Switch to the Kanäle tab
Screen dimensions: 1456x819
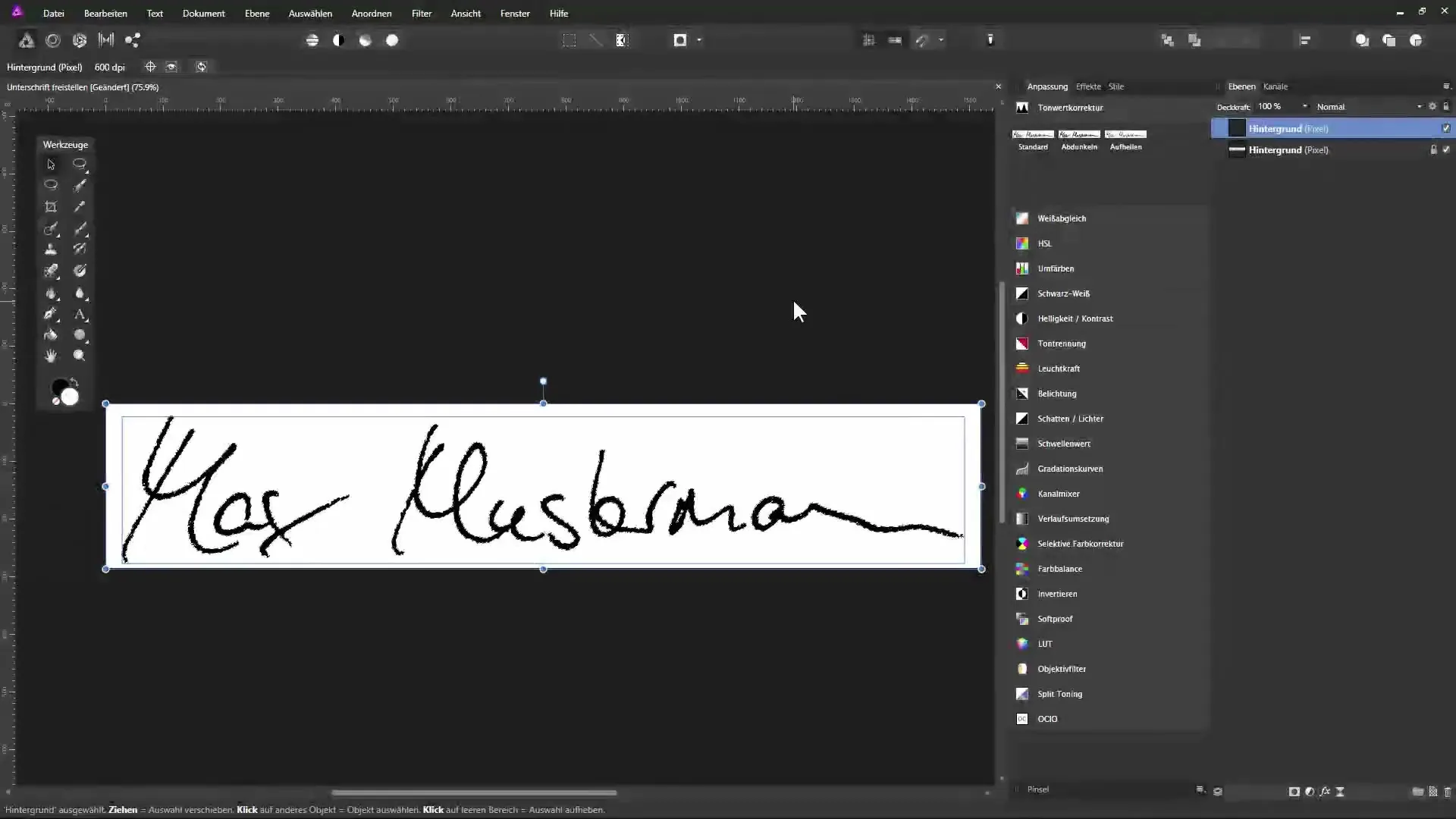(x=1275, y=86)
